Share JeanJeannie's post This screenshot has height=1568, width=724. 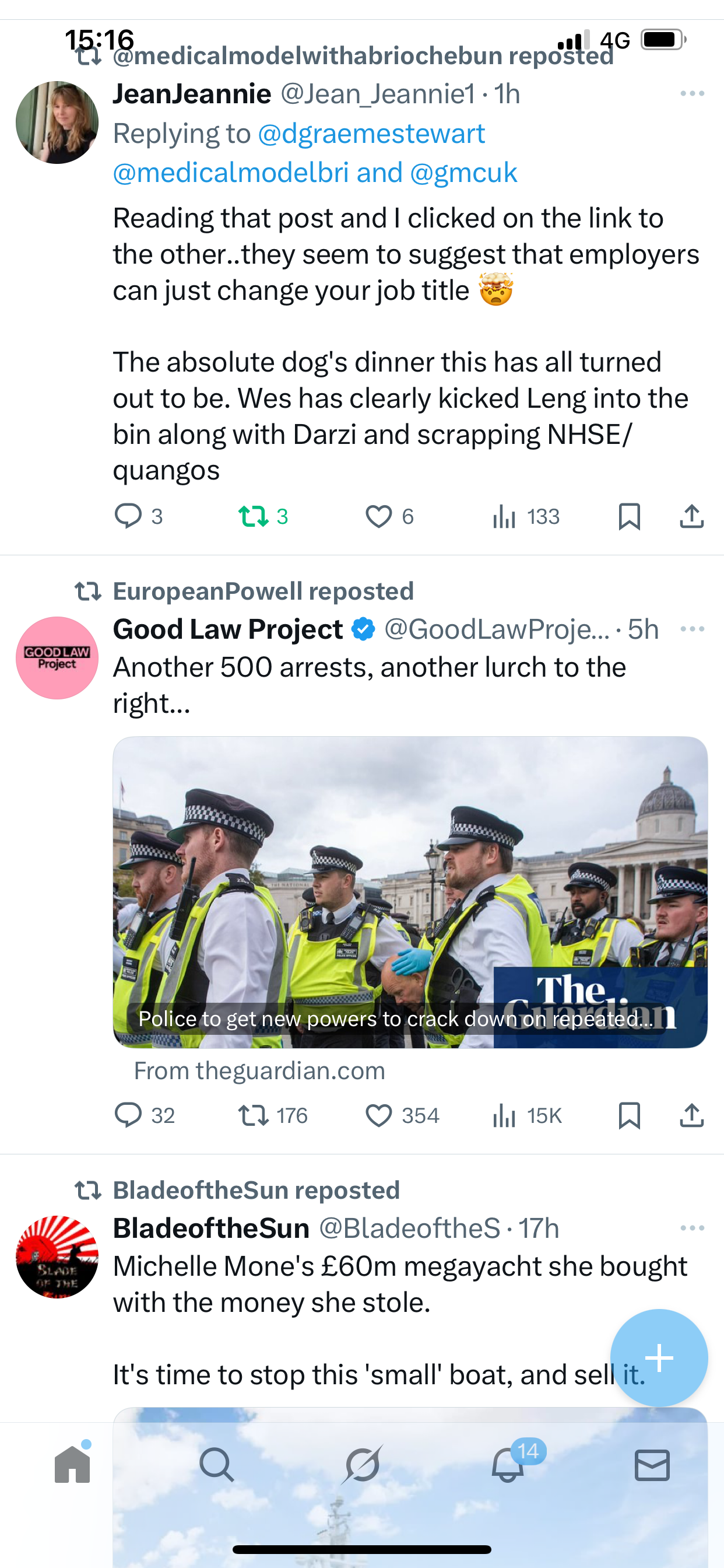point(691,516)
